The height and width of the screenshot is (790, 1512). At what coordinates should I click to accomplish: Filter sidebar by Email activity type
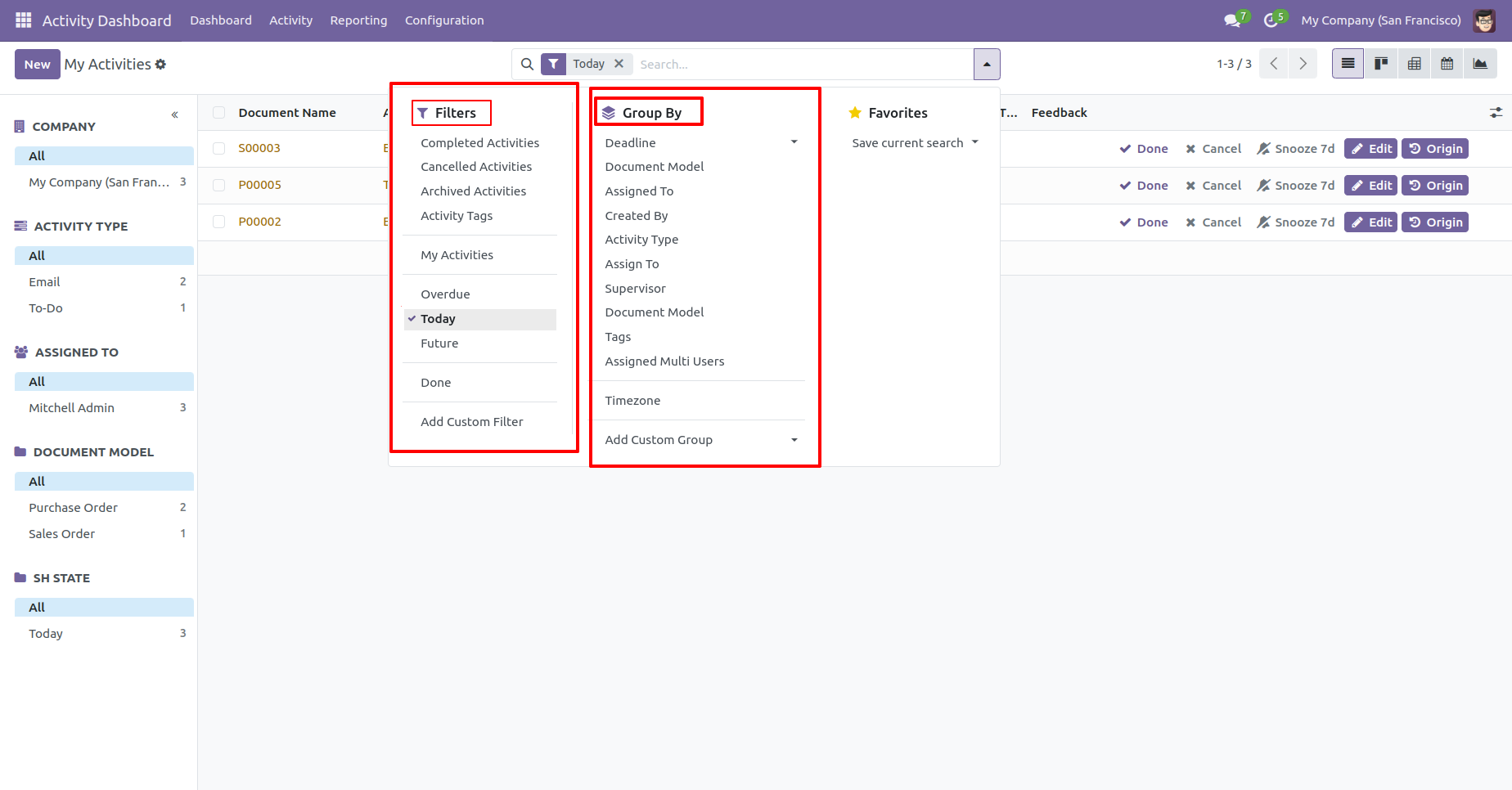pyautogui.click(x=104, y=282)
